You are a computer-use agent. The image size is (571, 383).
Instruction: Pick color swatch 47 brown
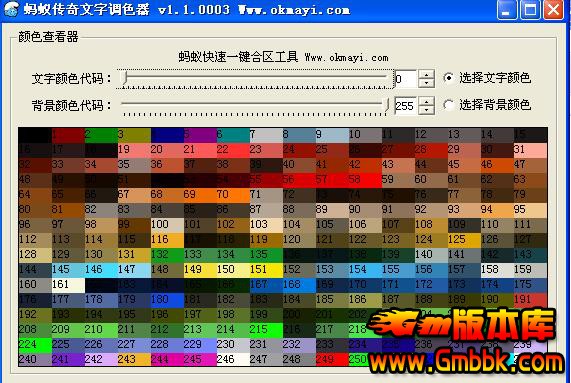pyautogui.click(x=530, y=165)
